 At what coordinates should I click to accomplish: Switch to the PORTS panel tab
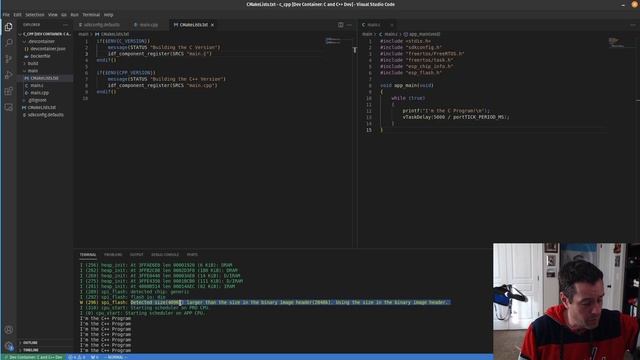click(x=192, y=255)
